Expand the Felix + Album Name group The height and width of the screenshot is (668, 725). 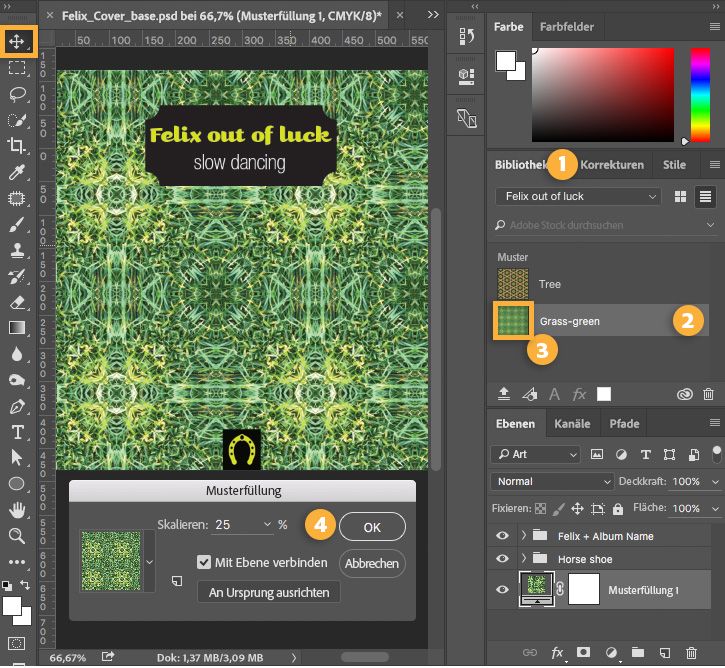[x=523, y=536]
